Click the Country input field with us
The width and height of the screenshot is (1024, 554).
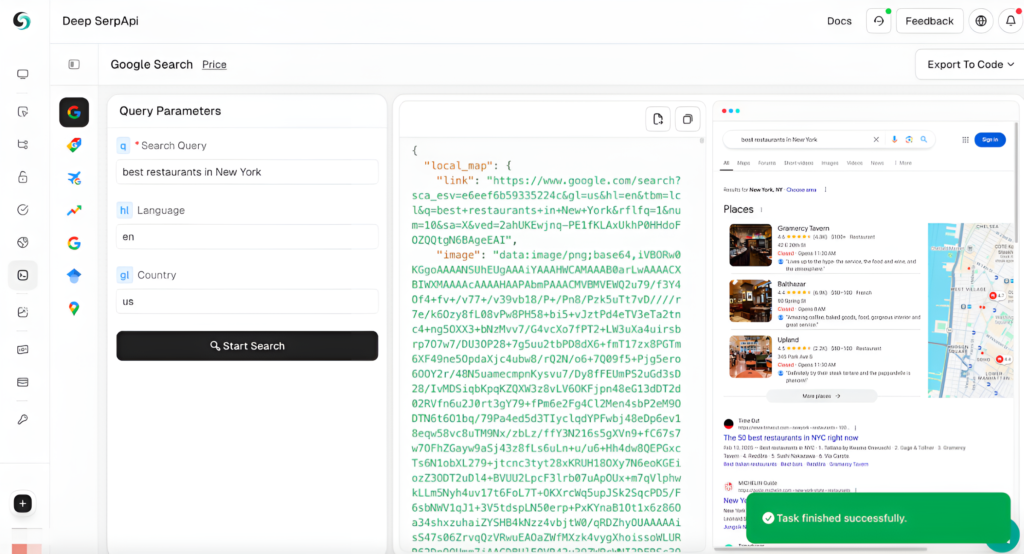click(x=247, y=302)
